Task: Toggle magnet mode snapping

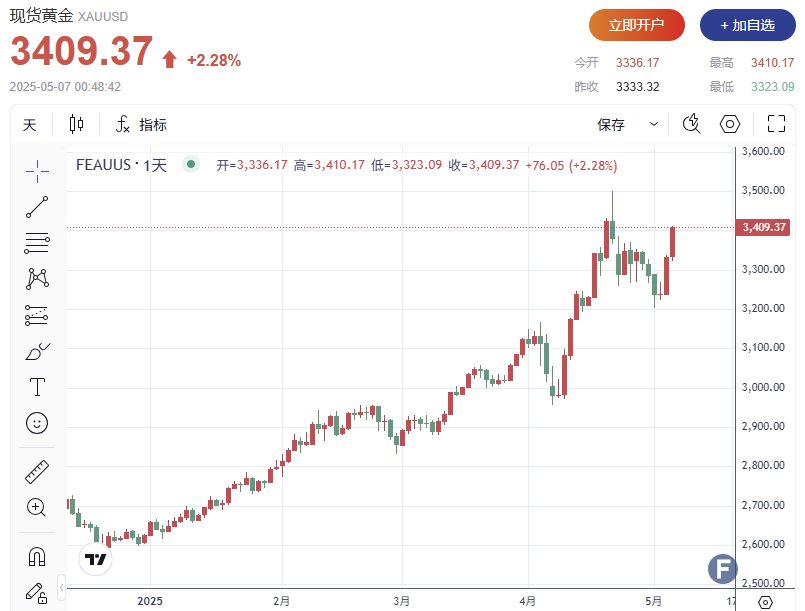Action: (37, 555)
